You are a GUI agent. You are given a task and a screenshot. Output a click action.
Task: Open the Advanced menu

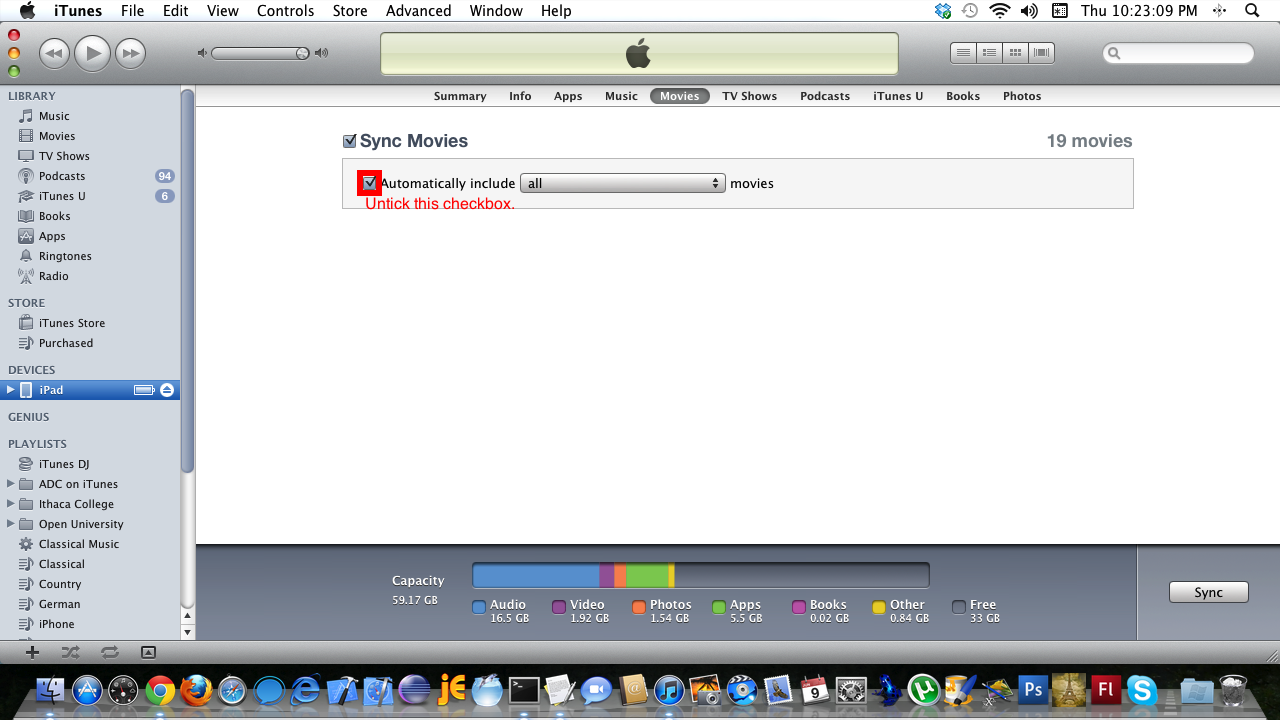[x=418, y=11]
